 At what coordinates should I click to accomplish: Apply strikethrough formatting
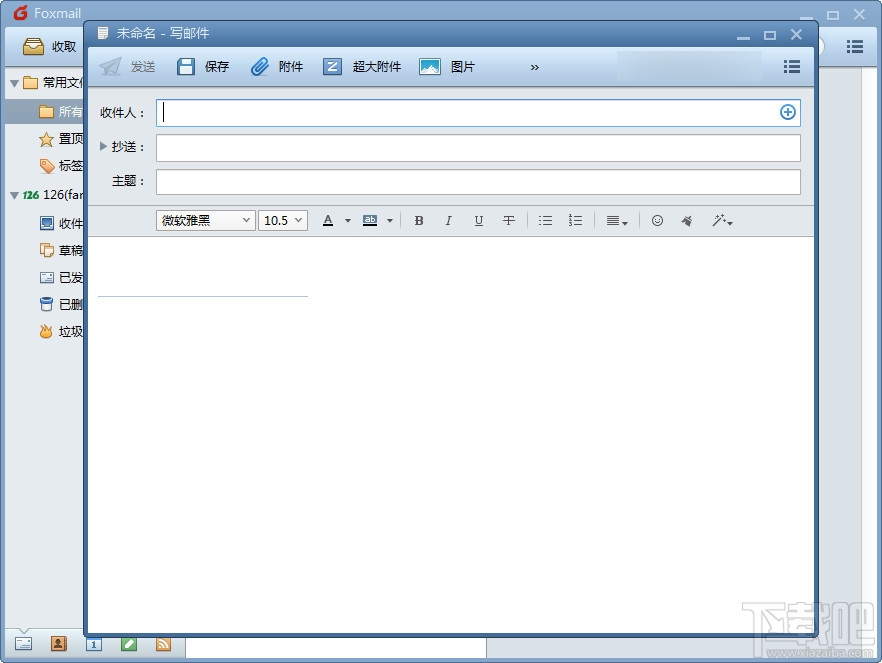click(x=509, y=220)
